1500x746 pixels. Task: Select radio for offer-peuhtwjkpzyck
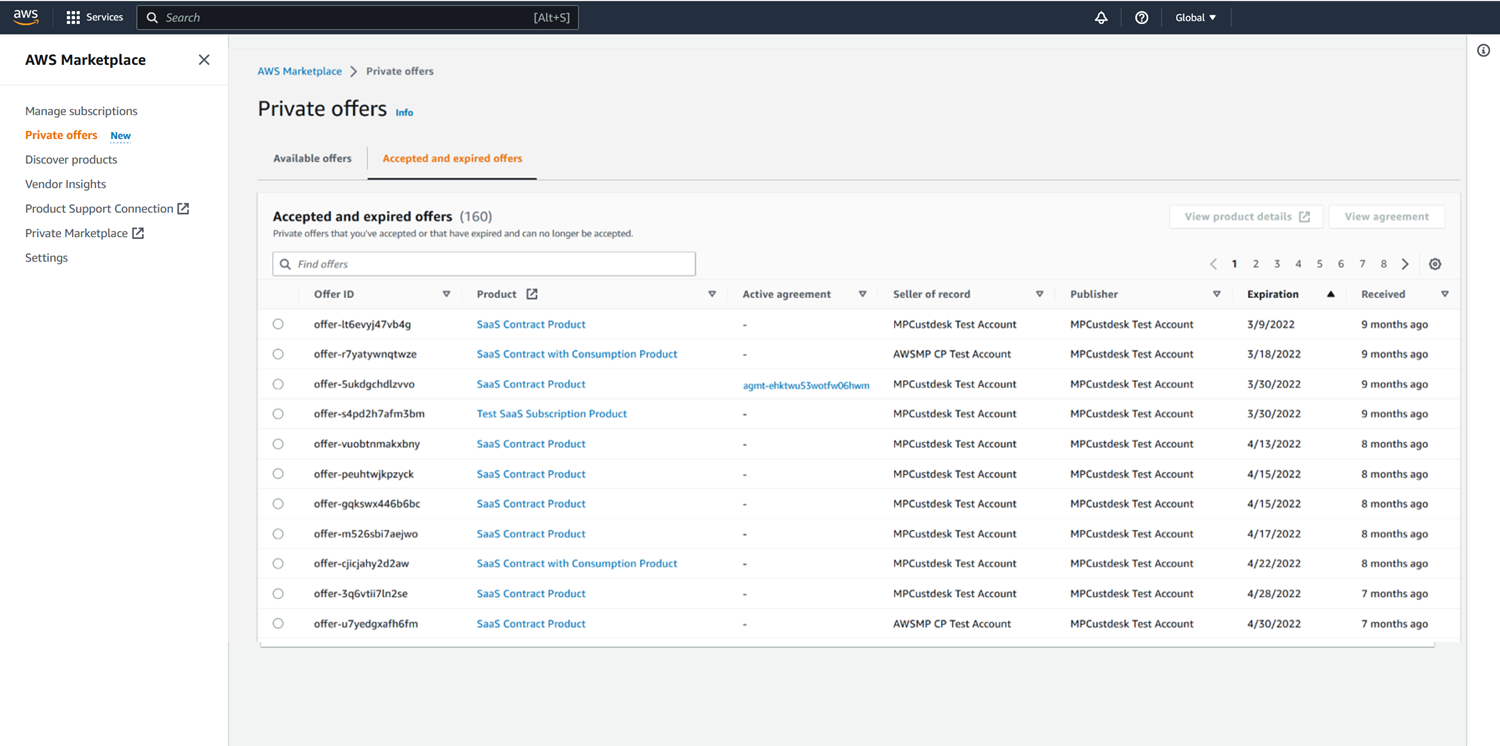click(278, 474)
